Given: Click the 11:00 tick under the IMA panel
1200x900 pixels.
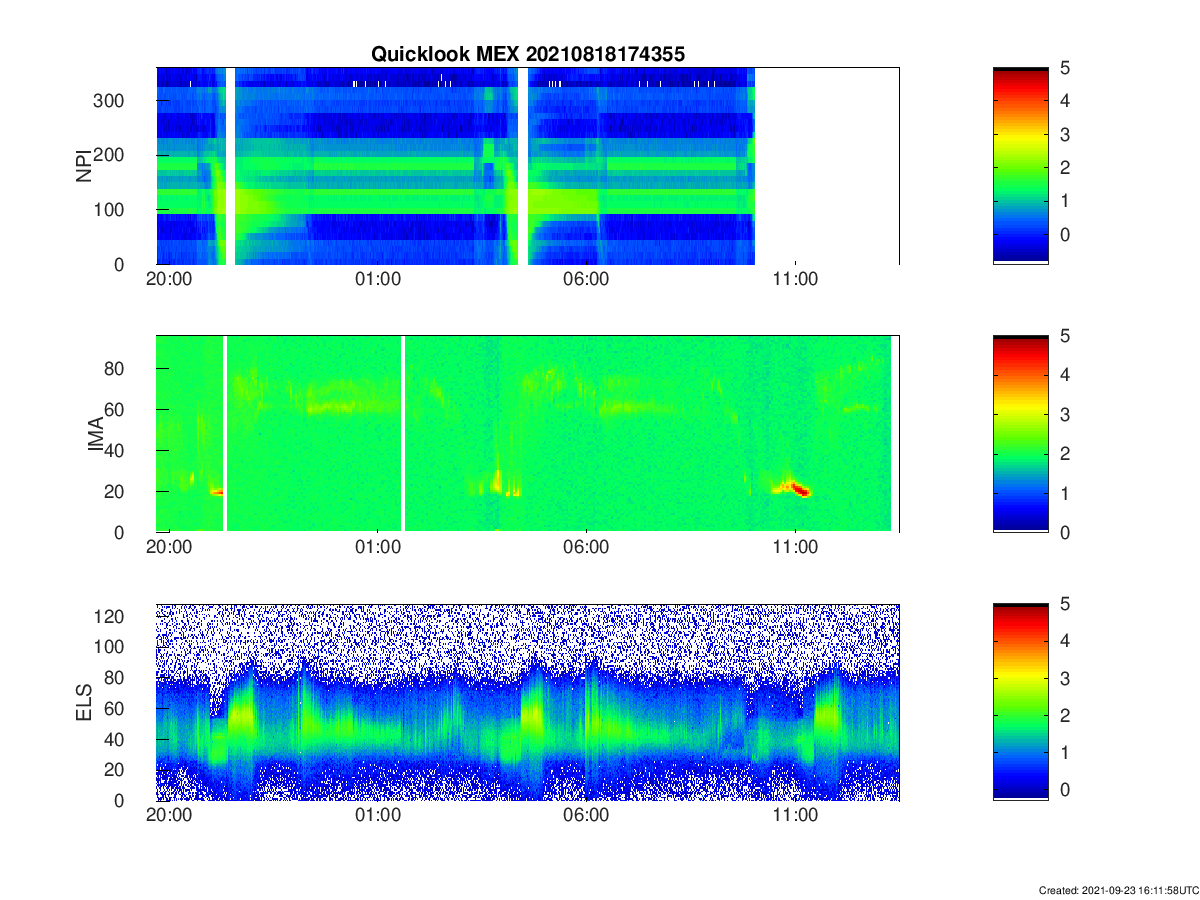Looking at the screenshot, I should 795,547.
